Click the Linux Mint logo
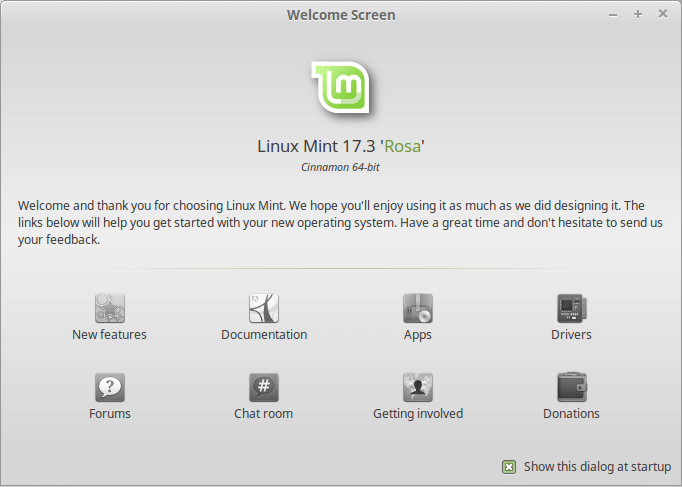The width and height of the screenshot is (682, 487). 341,88
